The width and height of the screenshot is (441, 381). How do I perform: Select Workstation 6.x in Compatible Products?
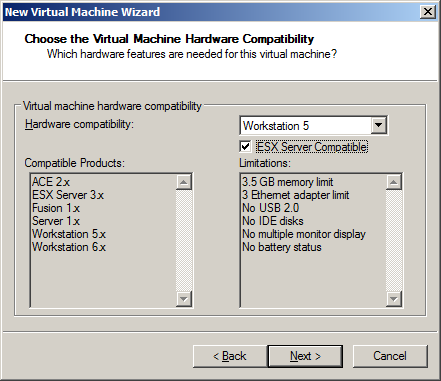point(69,247)
